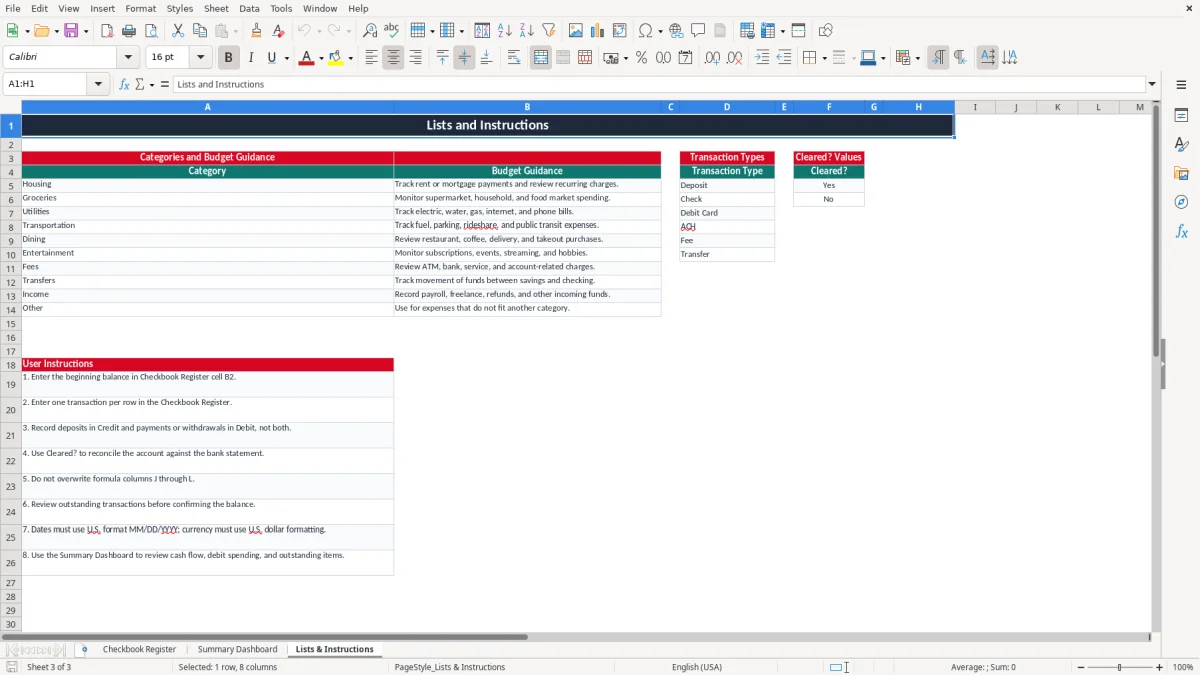Click Increase Indent icon

(762, 58)
